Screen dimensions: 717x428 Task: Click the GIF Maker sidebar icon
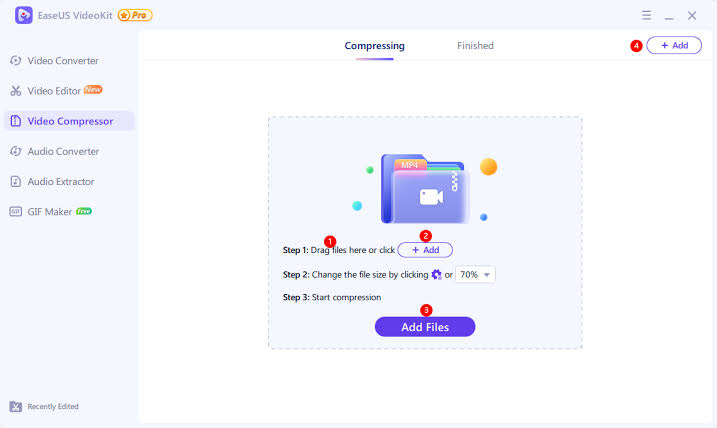16,211
